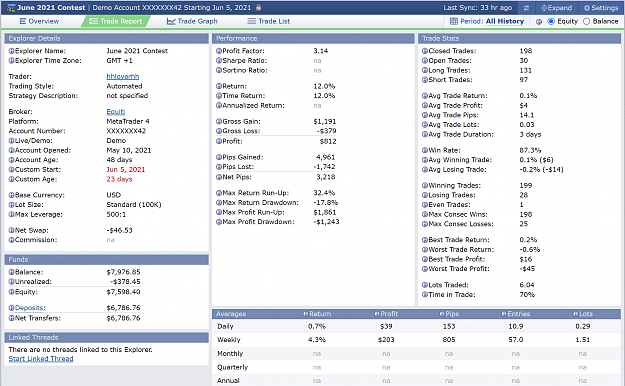Select the Trade Report tab
This screenshot has width=625, height=386.
[x=116, y=21]
